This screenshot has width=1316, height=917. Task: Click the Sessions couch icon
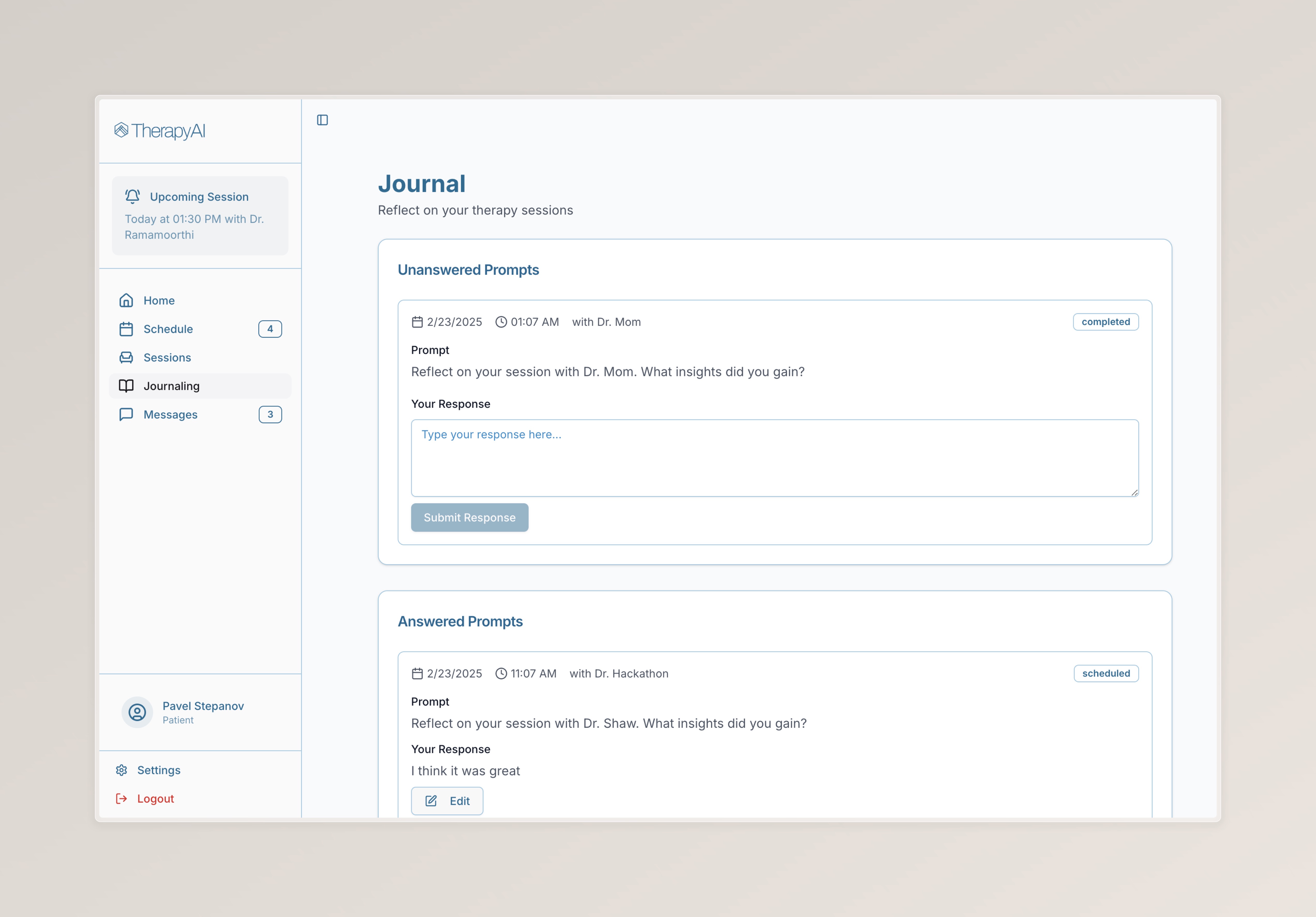pos(126,358)
